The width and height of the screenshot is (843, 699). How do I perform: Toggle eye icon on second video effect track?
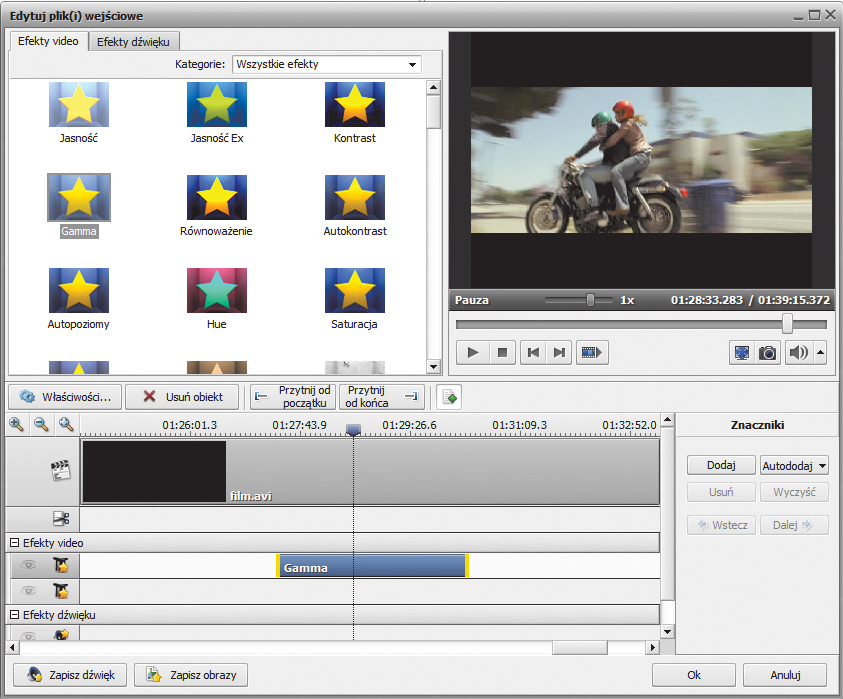coord(29,591)
